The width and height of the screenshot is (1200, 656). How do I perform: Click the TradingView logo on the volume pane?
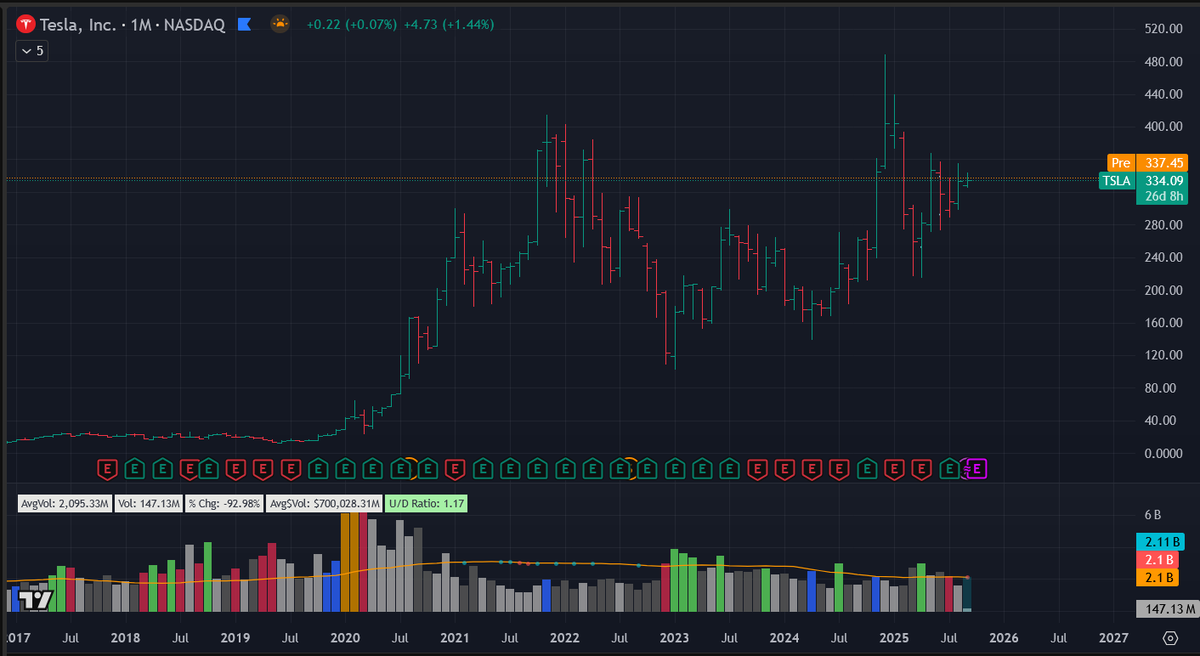pyautogui.click(x=36, y=600)
